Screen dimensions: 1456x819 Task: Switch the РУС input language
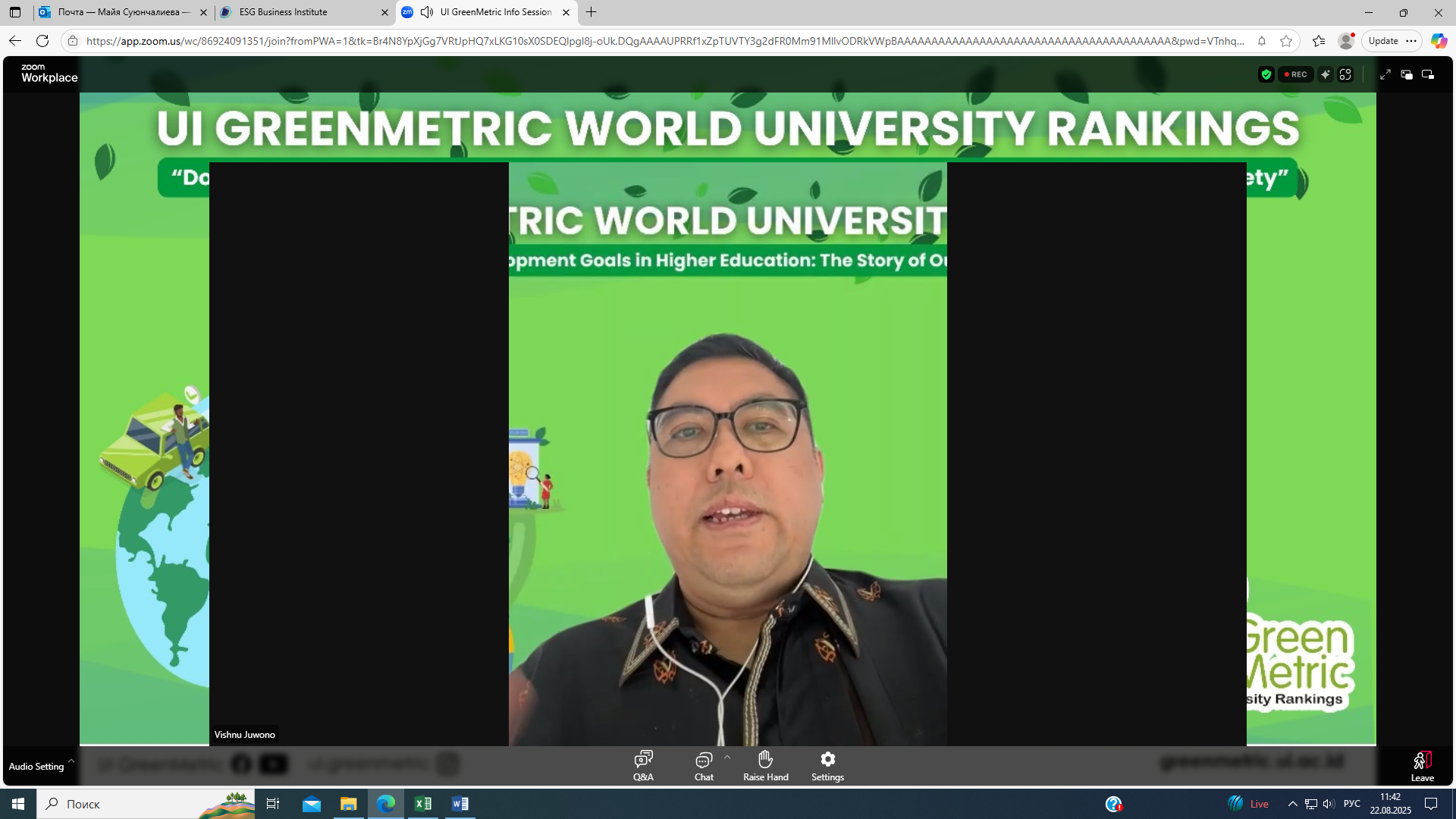(1351, 804)
